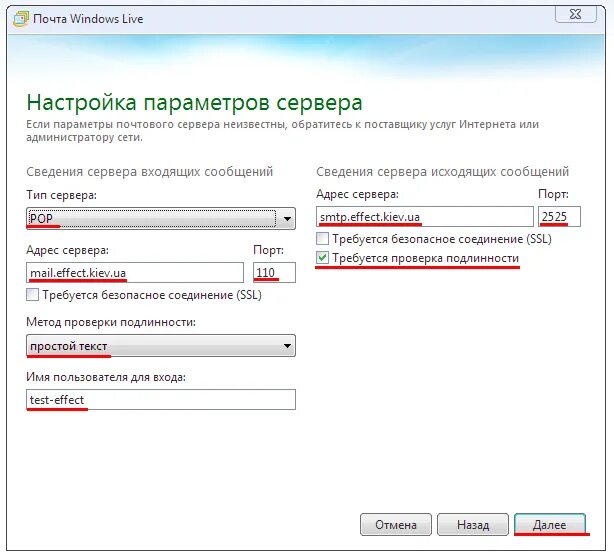
Task: Click the incoming server address field mail.effect.kiev.ua
Action: click(135, 273)
